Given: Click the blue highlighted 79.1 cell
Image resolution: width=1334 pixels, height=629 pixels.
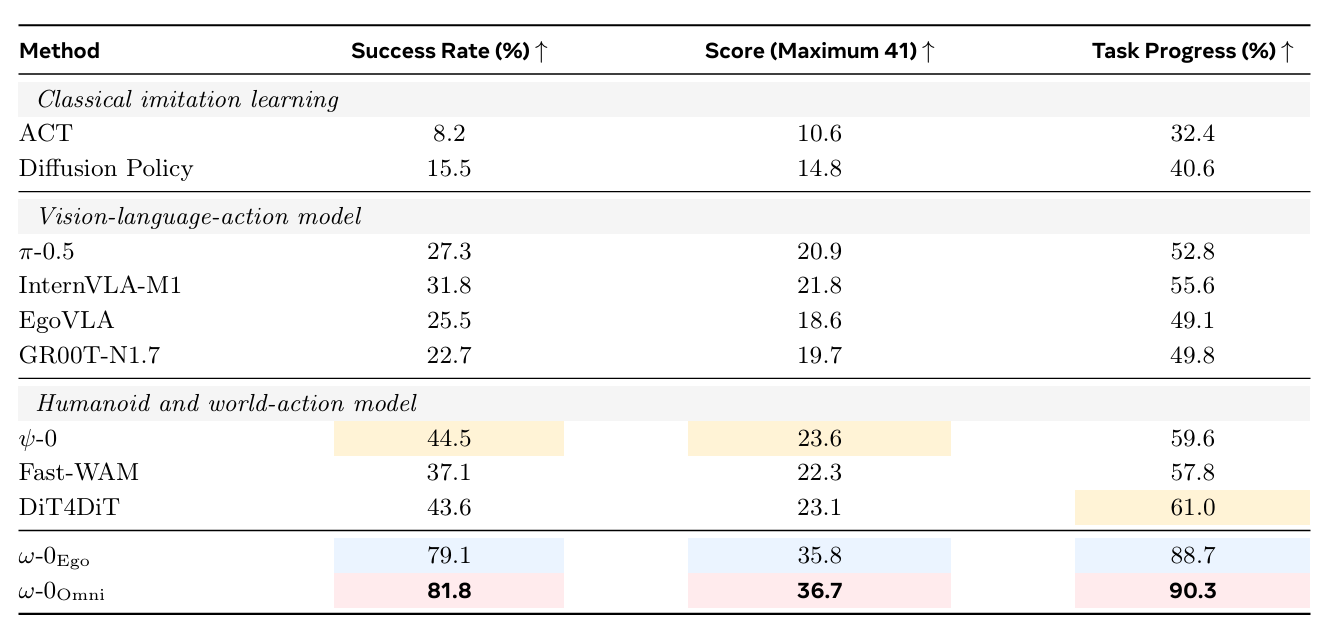Looking at the screenshot, I should (449, 556).
